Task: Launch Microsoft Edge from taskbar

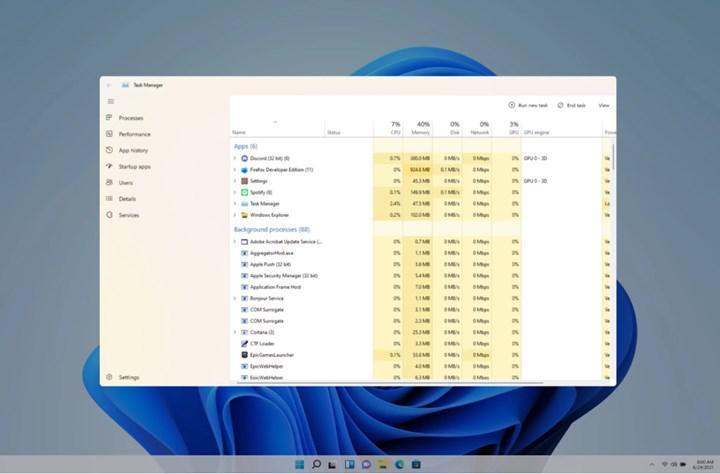Action: [399, 464]
